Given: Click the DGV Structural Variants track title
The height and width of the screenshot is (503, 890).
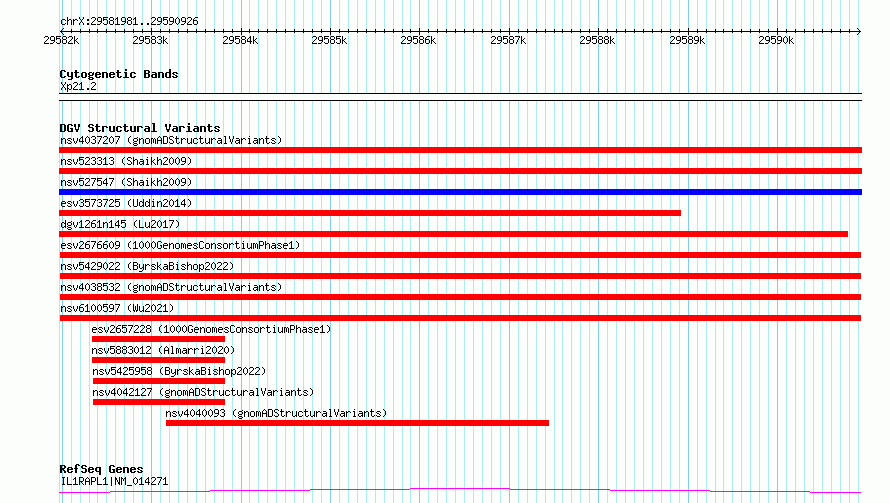Looking at the screenshot, I should [140, 128].
